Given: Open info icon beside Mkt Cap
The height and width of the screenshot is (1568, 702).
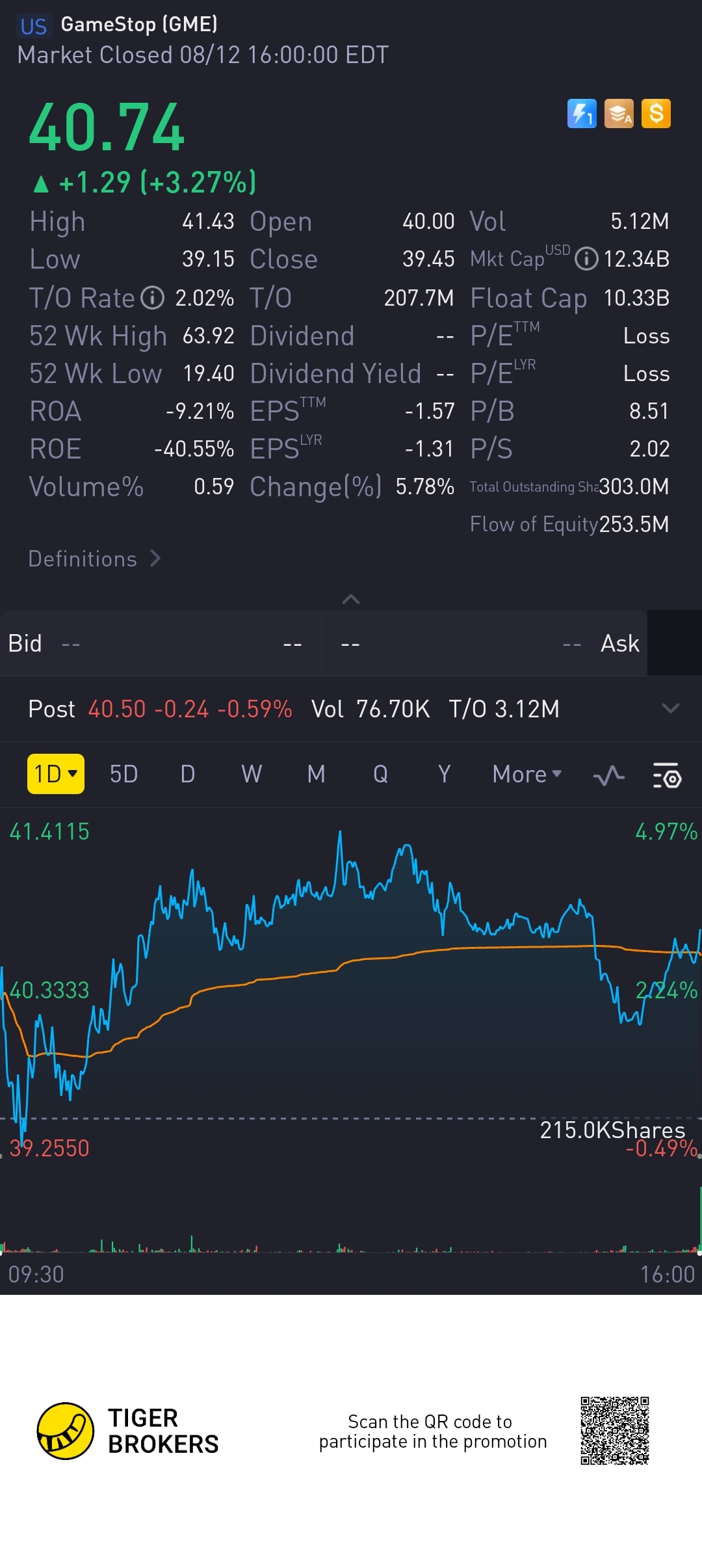Looking at the screenshot, I should pyautogui.click(x=586, y=259).
